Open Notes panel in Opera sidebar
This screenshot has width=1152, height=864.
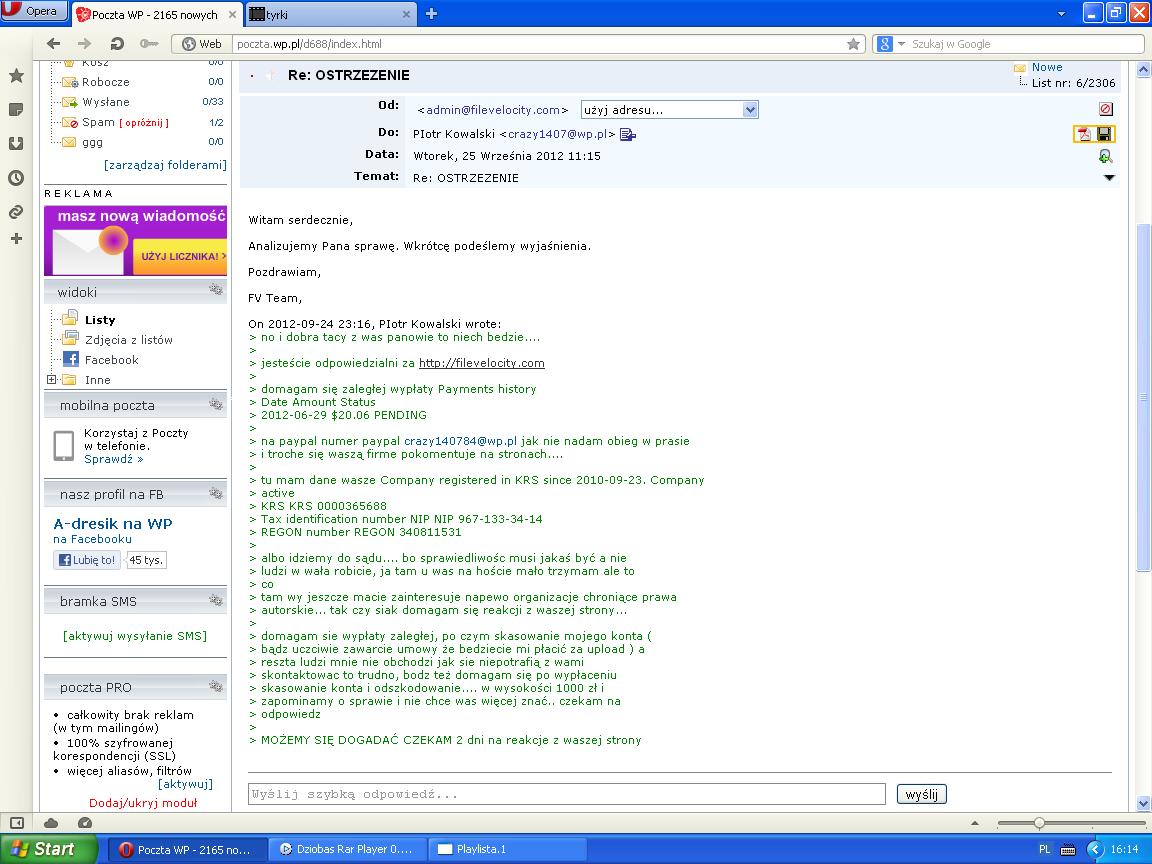(x=16, y=109)
